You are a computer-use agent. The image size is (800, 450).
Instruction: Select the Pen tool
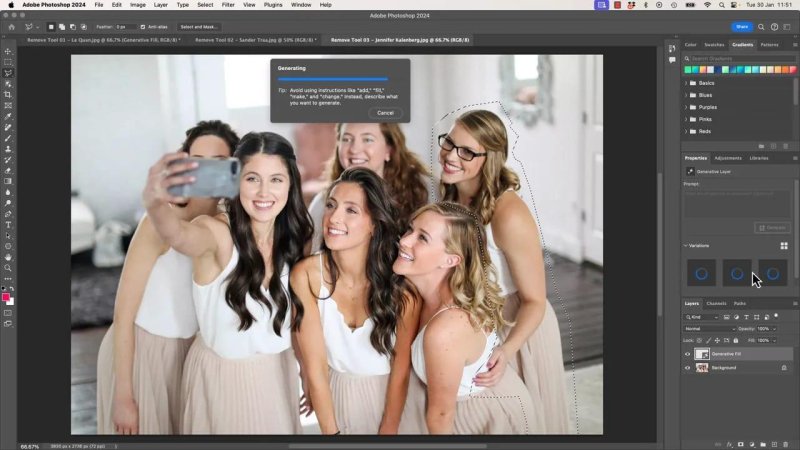click(x=8, y=214)
